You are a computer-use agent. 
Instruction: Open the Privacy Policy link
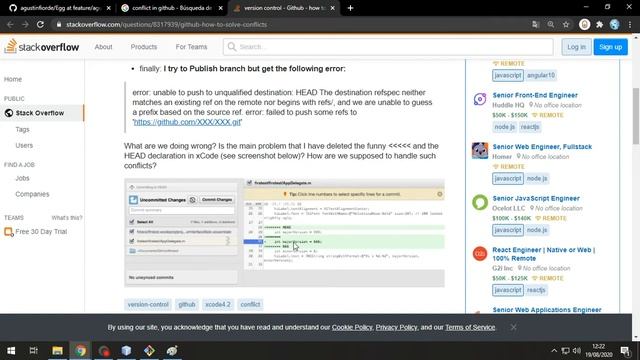(396, 327)
